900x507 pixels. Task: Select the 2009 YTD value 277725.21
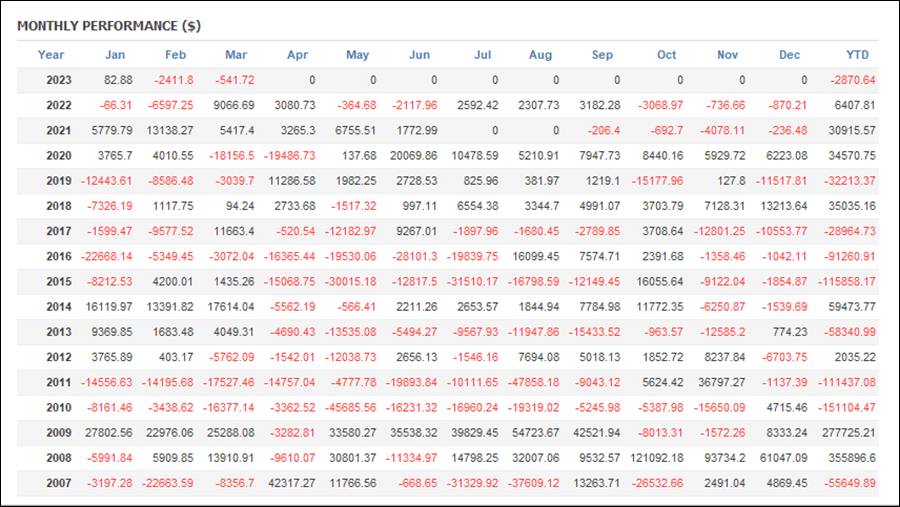[846, 433]
